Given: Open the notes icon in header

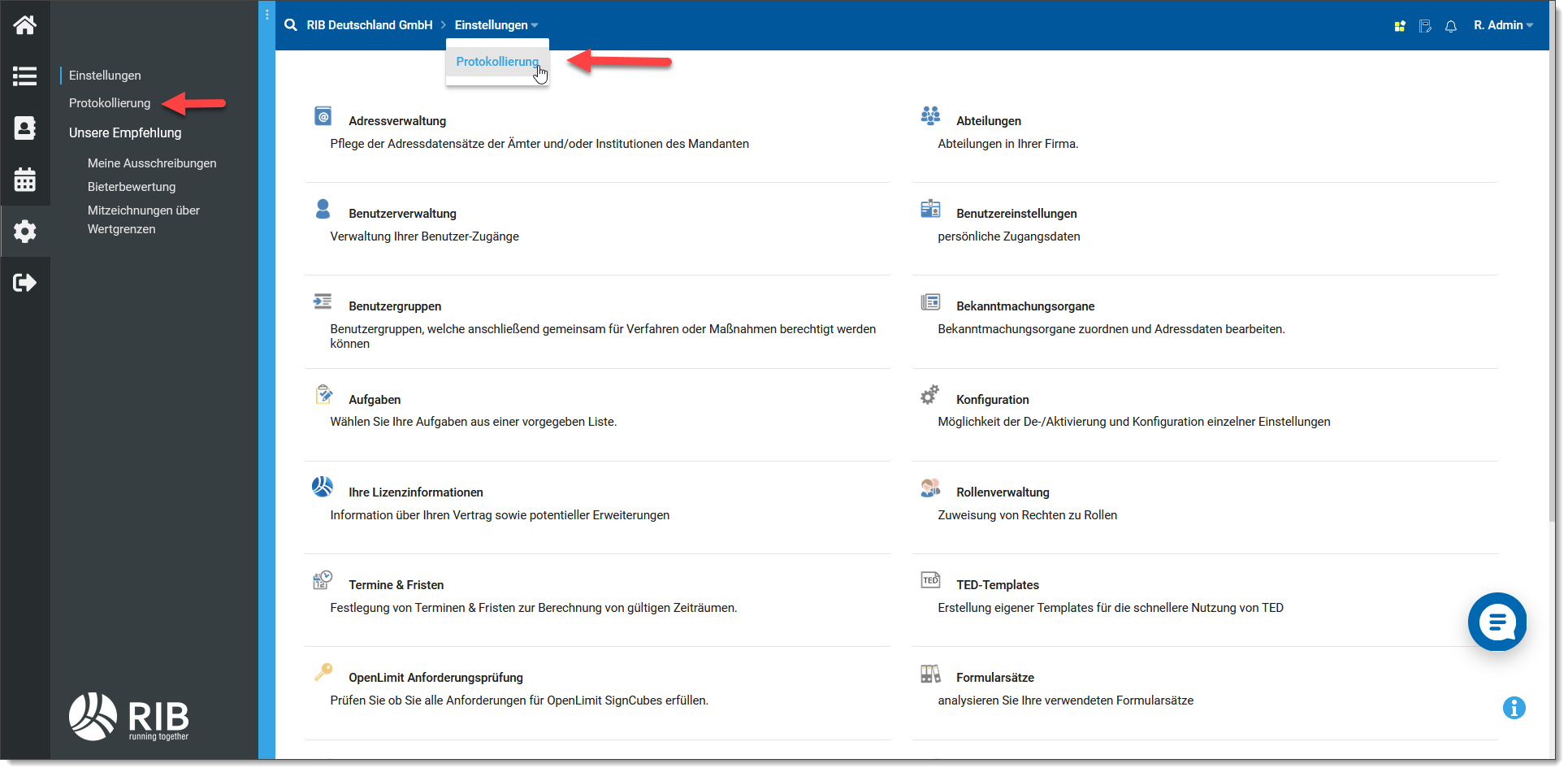Looking at the screenshot, I should [1425, 26].
